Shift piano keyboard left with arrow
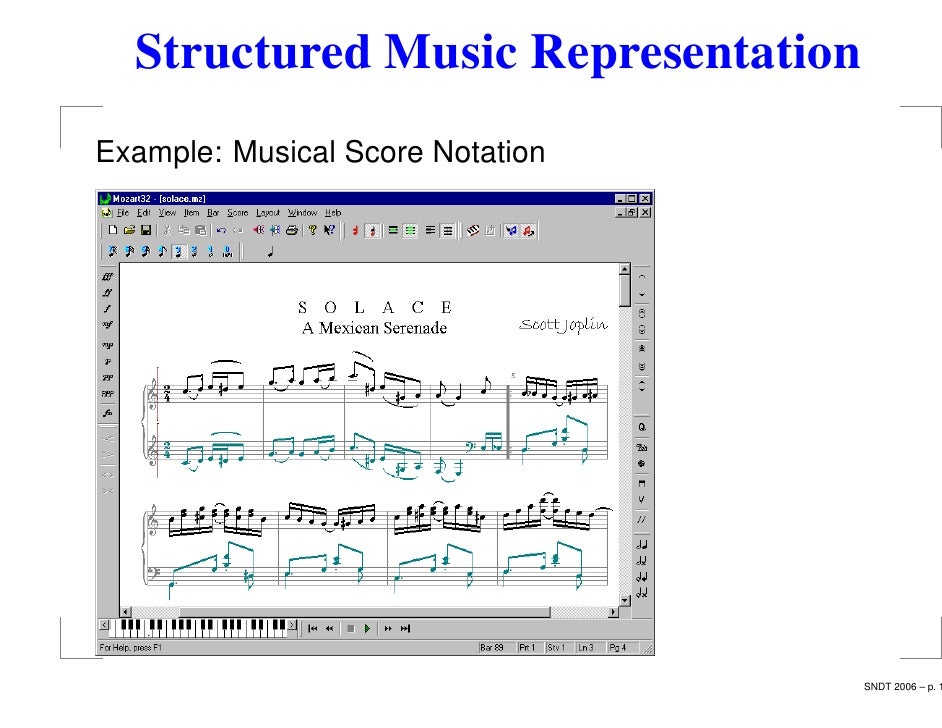 coord(104,625)
